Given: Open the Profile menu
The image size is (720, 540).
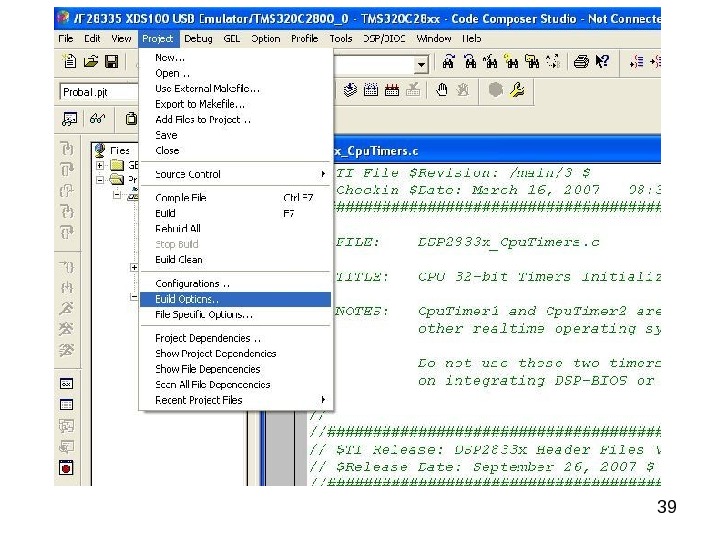Looking at the screenshot, I should click(x=304, y=39).
